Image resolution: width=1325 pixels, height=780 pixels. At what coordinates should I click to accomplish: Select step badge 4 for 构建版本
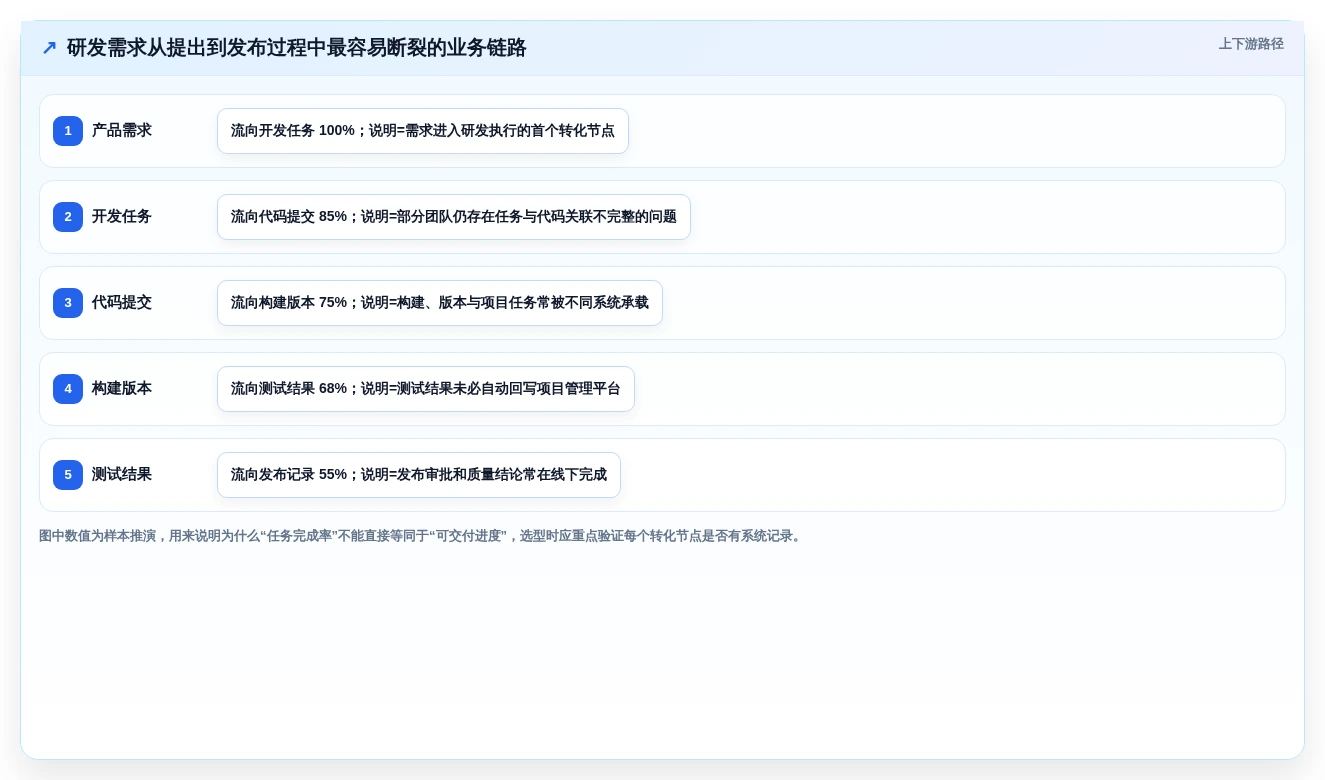click(68, 389)
